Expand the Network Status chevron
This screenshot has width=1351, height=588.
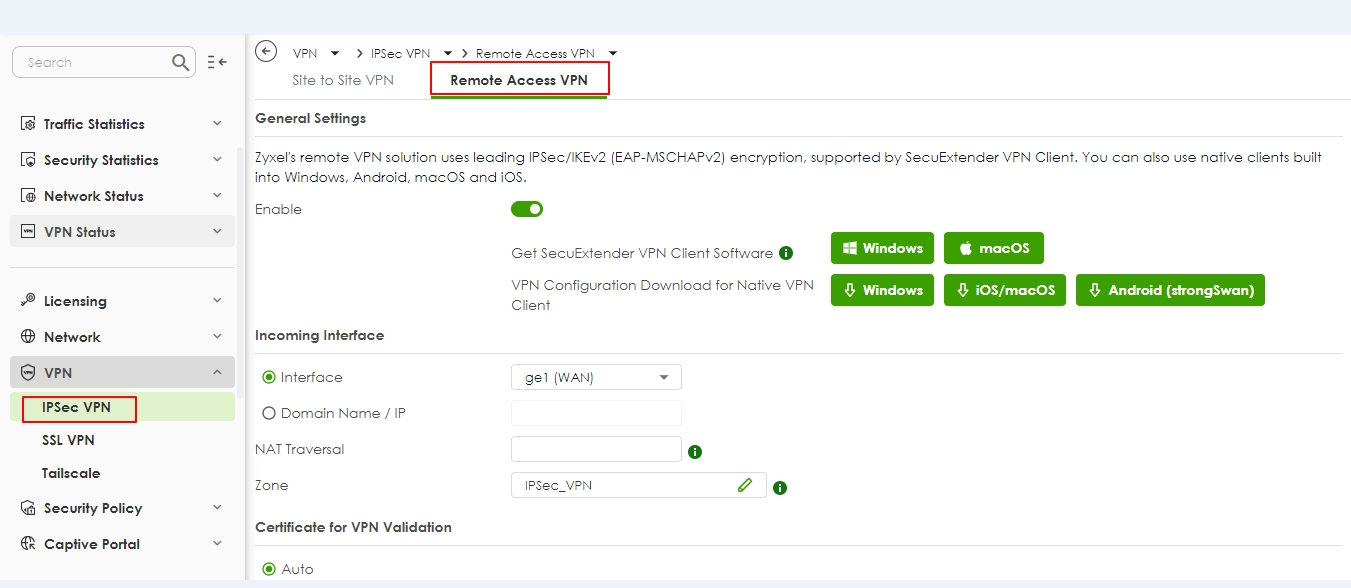pyautogui.click(x=217, y=196)
